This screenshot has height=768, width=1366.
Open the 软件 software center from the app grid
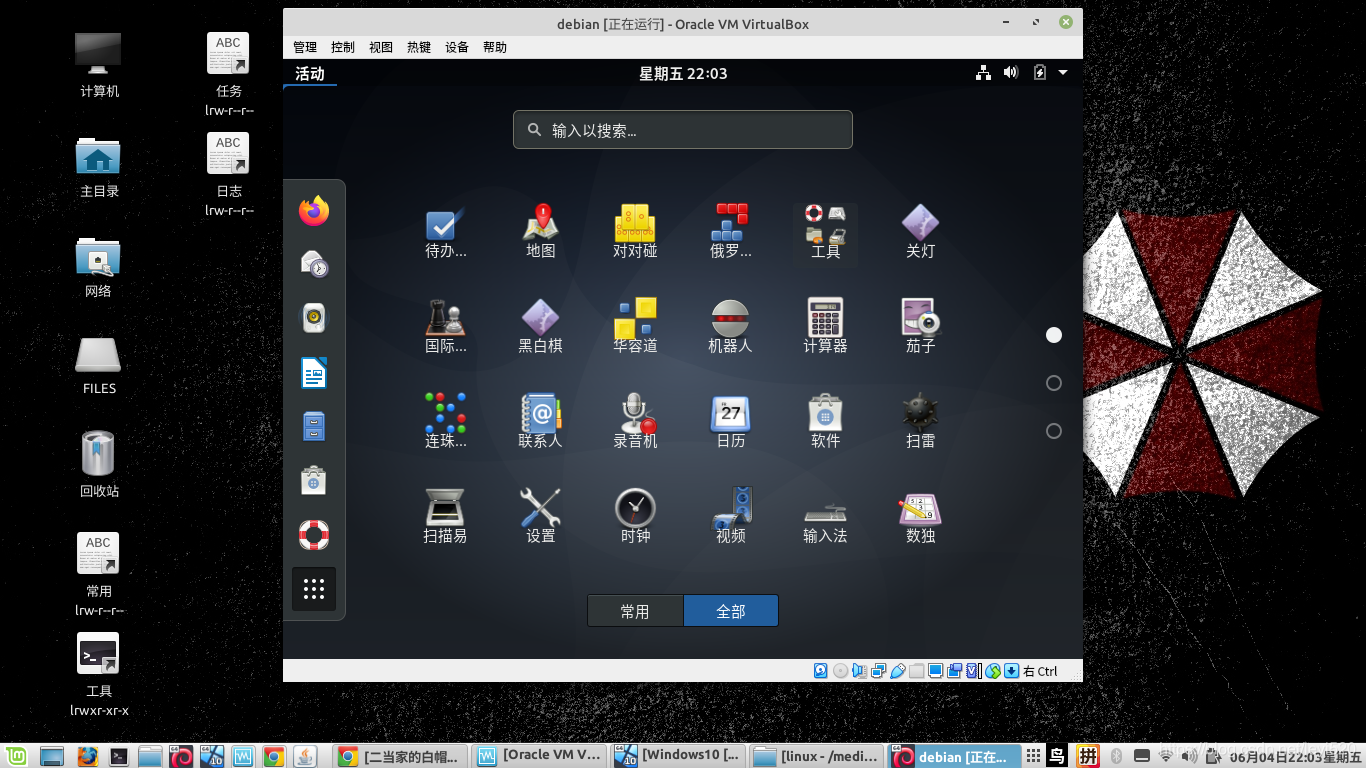826,421
